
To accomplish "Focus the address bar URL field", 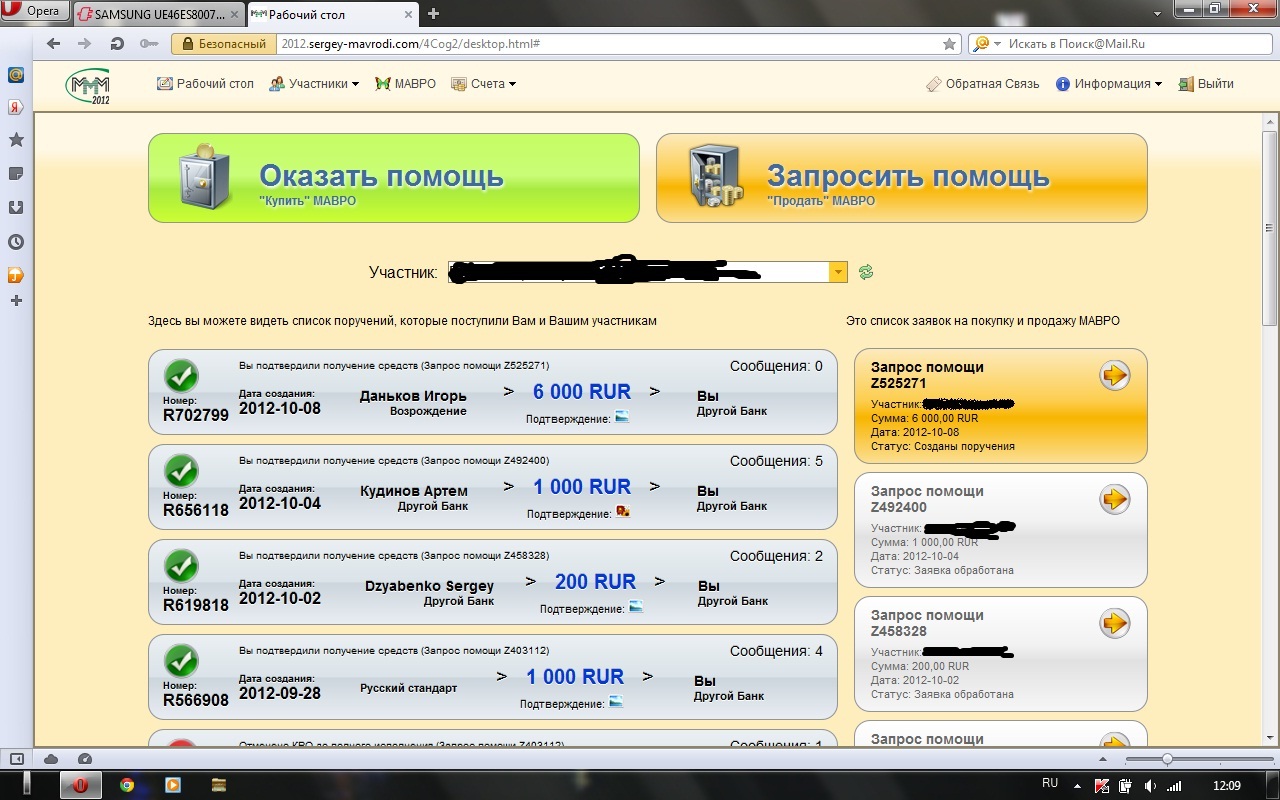I will (610, 44).
